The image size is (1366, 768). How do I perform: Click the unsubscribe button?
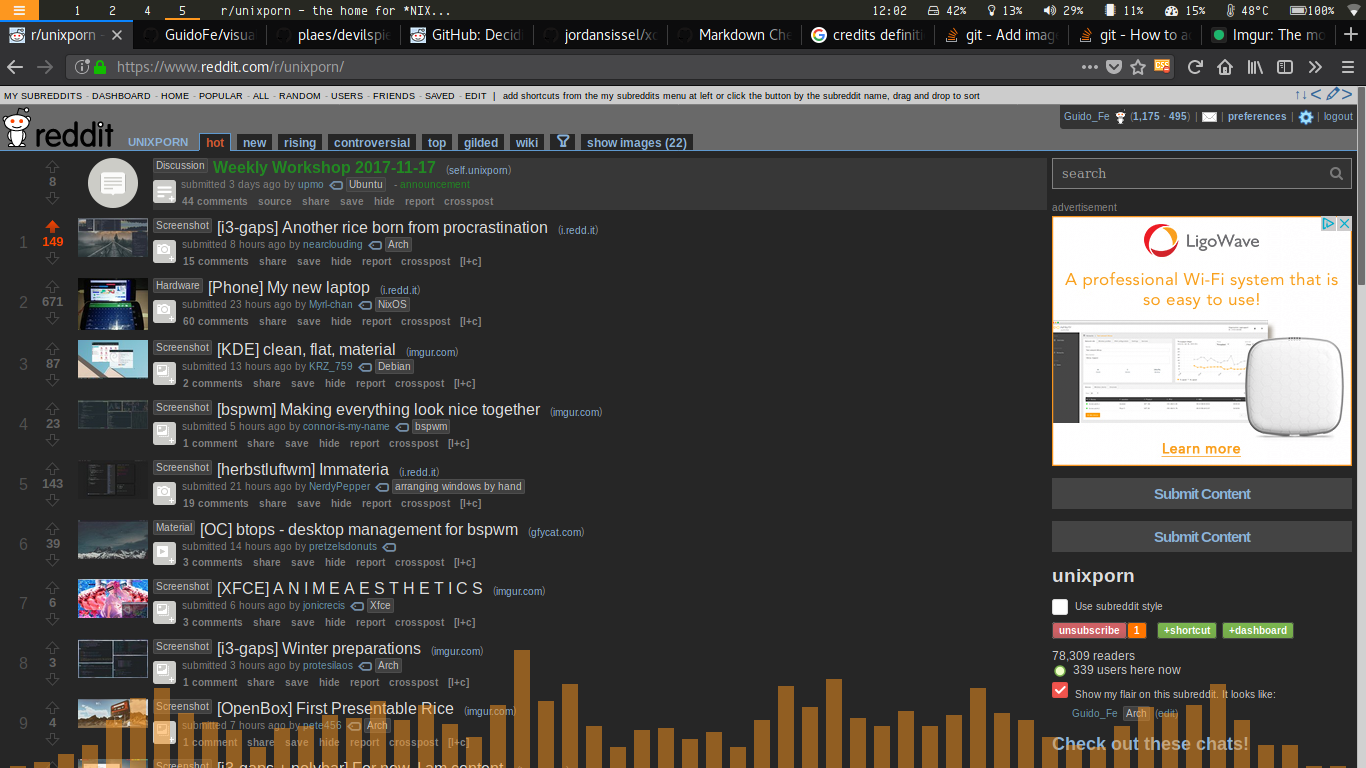tap(1089, 630)
